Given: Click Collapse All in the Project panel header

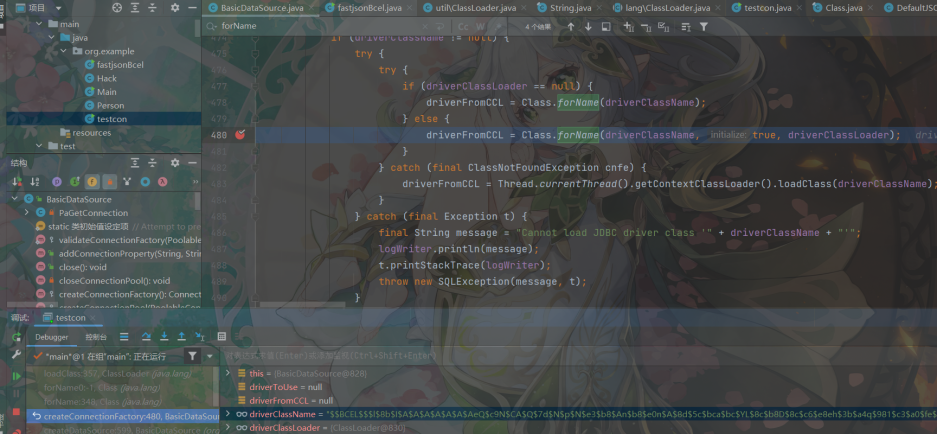Looking at the screenshot, I should pyautogui.click(x=154, y=8).
